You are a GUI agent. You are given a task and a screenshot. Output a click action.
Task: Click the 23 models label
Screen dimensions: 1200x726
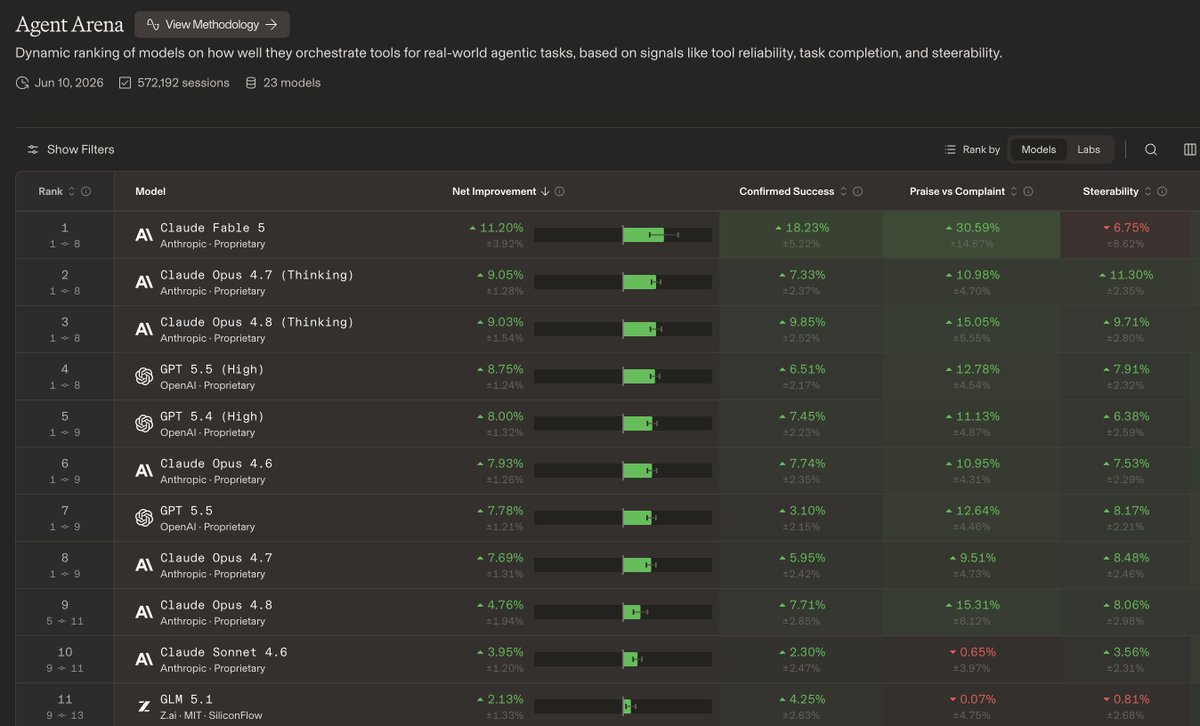tap(292, 83)
